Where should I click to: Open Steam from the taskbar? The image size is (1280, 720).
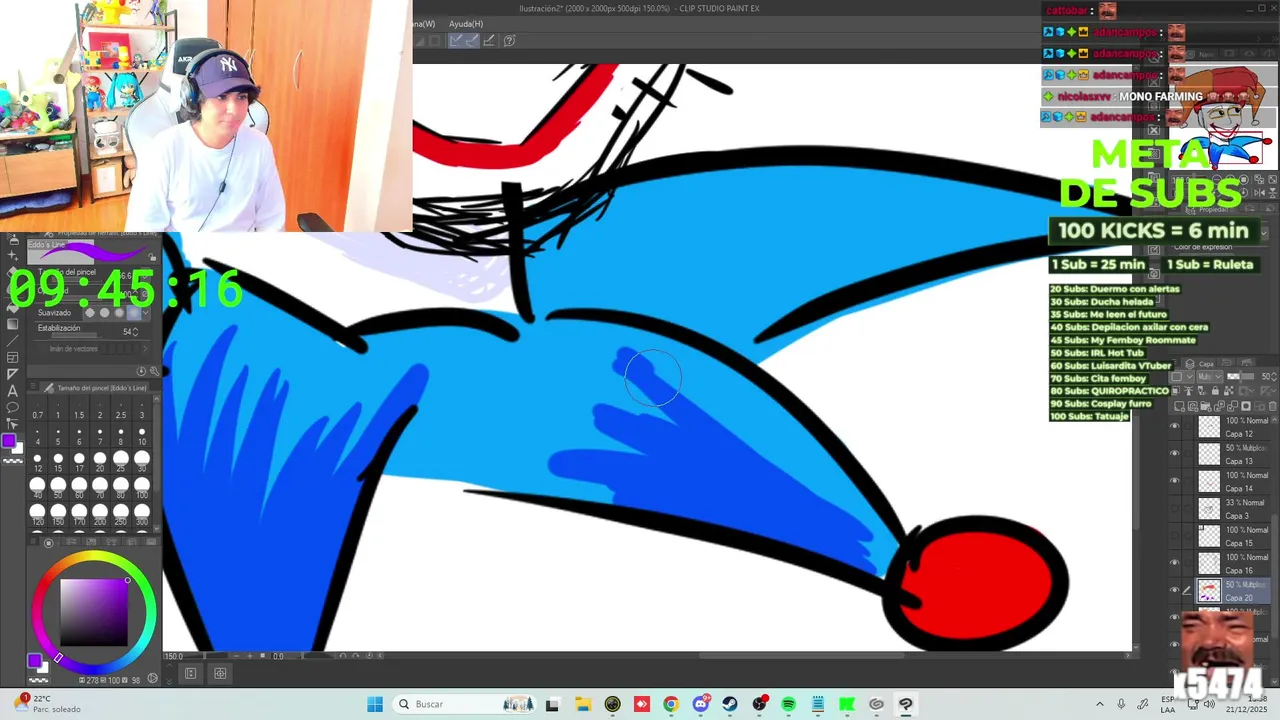[x=730, y=704]
